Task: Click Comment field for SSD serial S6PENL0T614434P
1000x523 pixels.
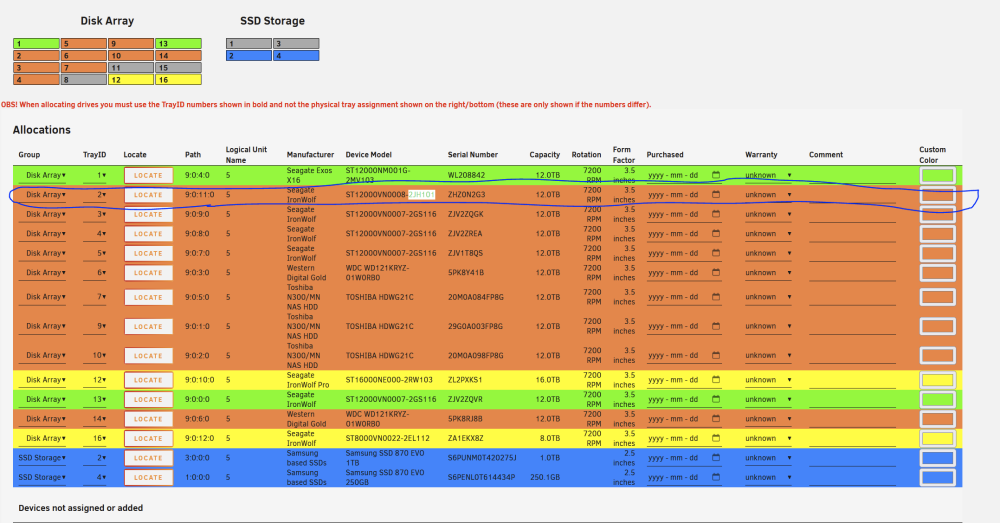Action: [852, 478]
